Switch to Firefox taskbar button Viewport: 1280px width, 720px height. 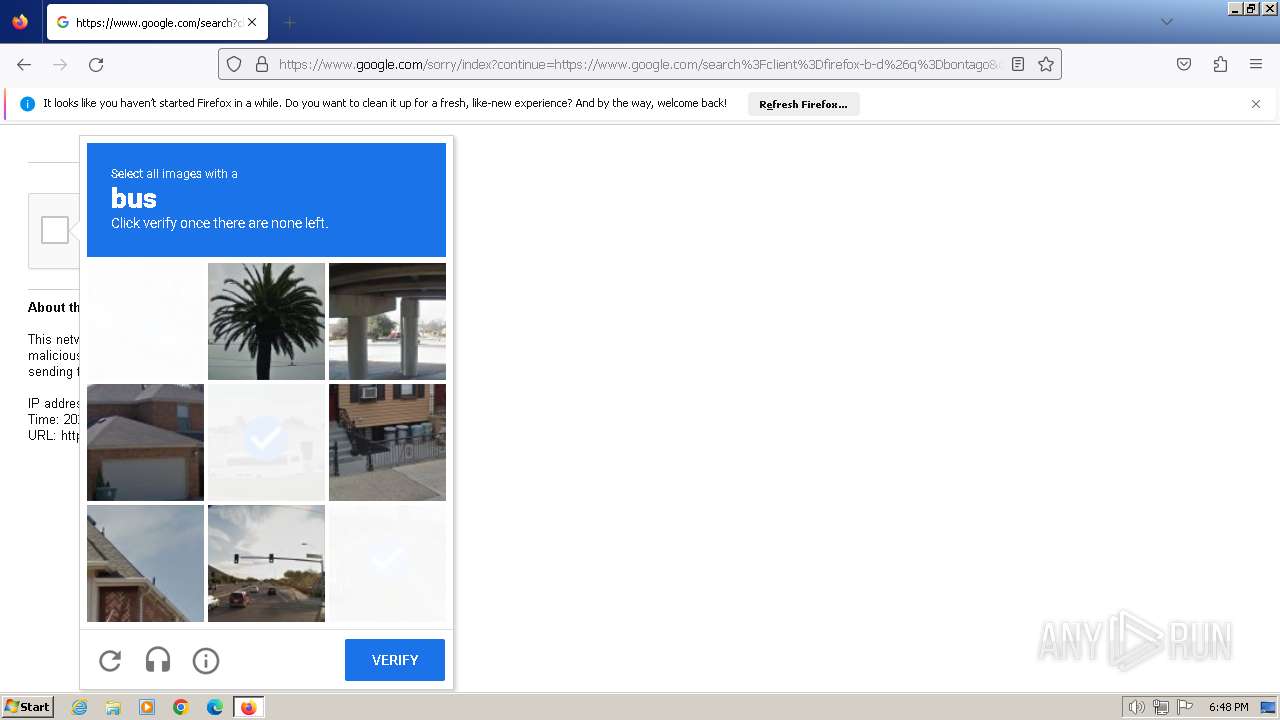(x=248, y=707)
